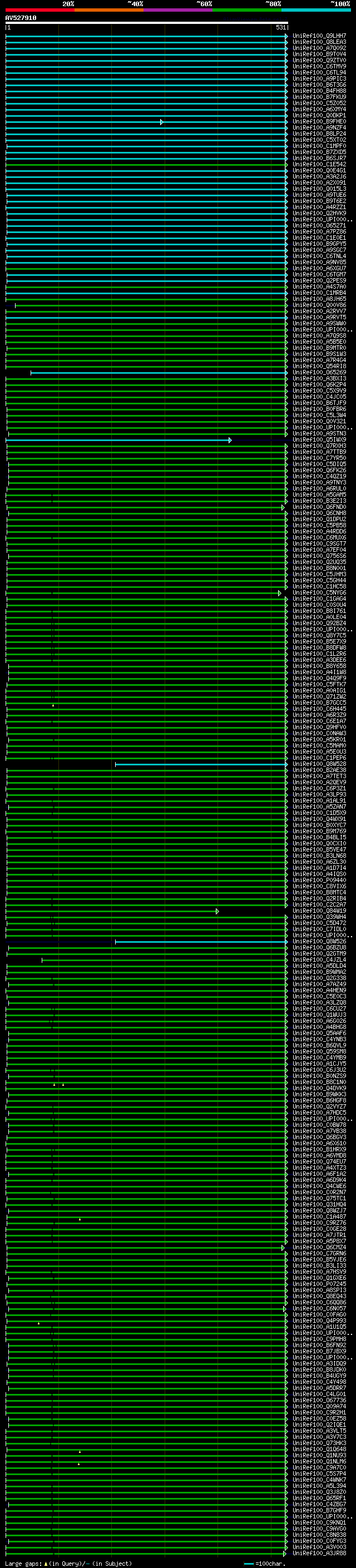Open hit UniRef100_Q8LEA3

[319, 42]
